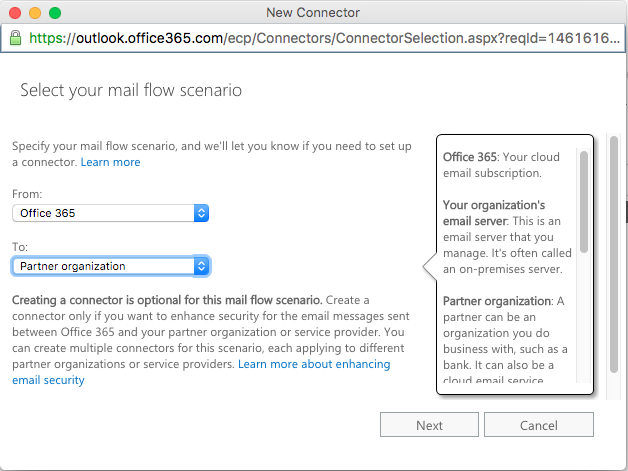Click bold Creating a connector is optional text
Image resolution: width=628 pixels, height=471 pixels.
167,300
